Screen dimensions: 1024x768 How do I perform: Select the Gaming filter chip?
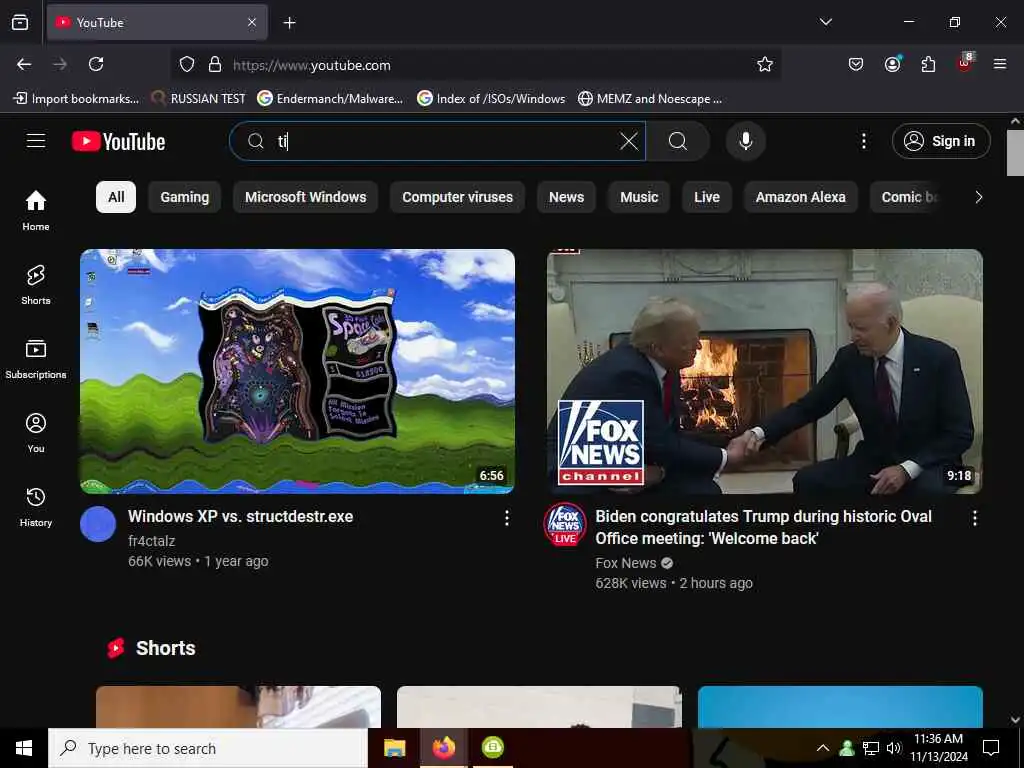185,197
